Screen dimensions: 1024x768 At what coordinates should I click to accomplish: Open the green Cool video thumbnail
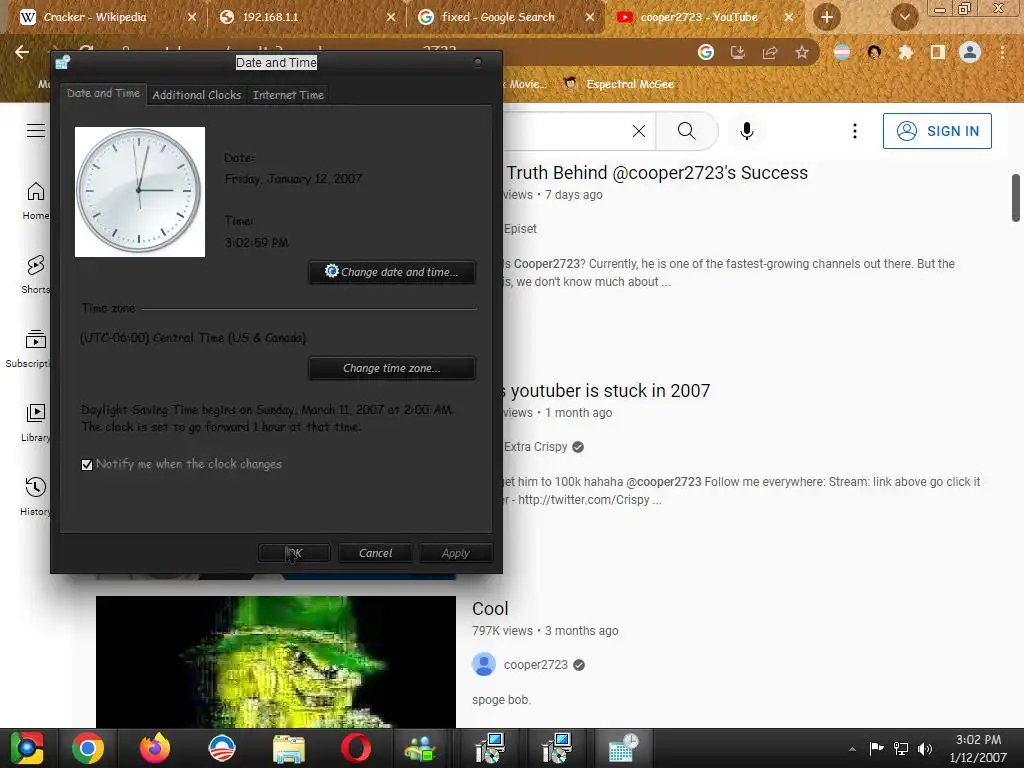coord(276,662)
